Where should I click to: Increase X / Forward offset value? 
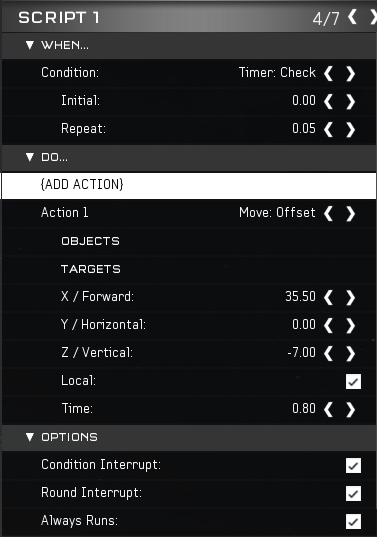[350, 297]
